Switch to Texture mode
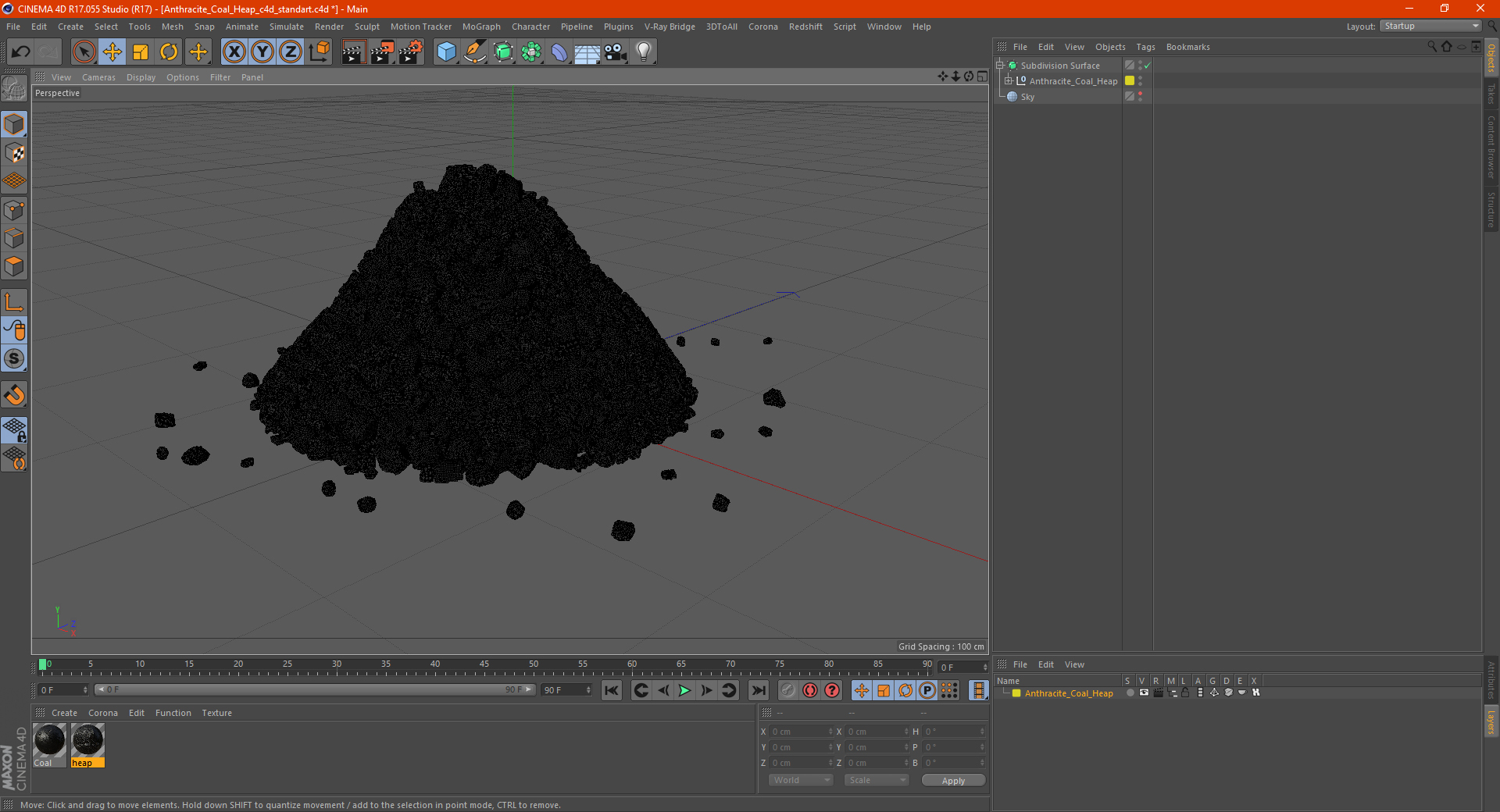Viewport: 1500px width, 812px height. [14, 153]
